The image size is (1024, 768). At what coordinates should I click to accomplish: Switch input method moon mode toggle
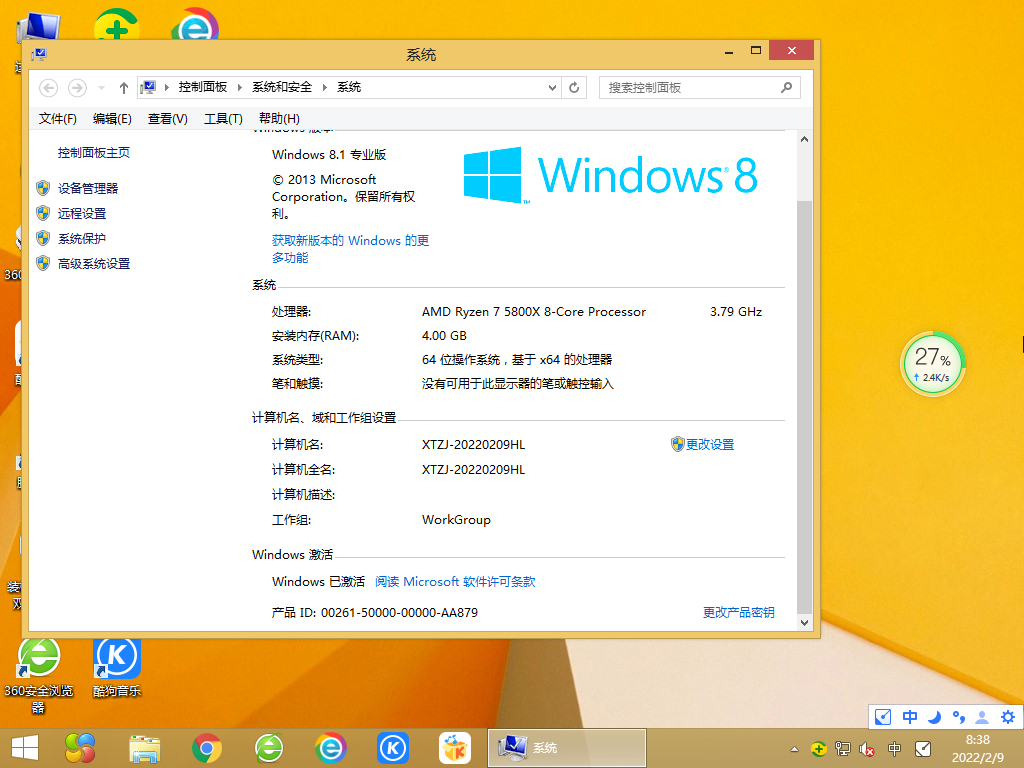tap(936, 717)
